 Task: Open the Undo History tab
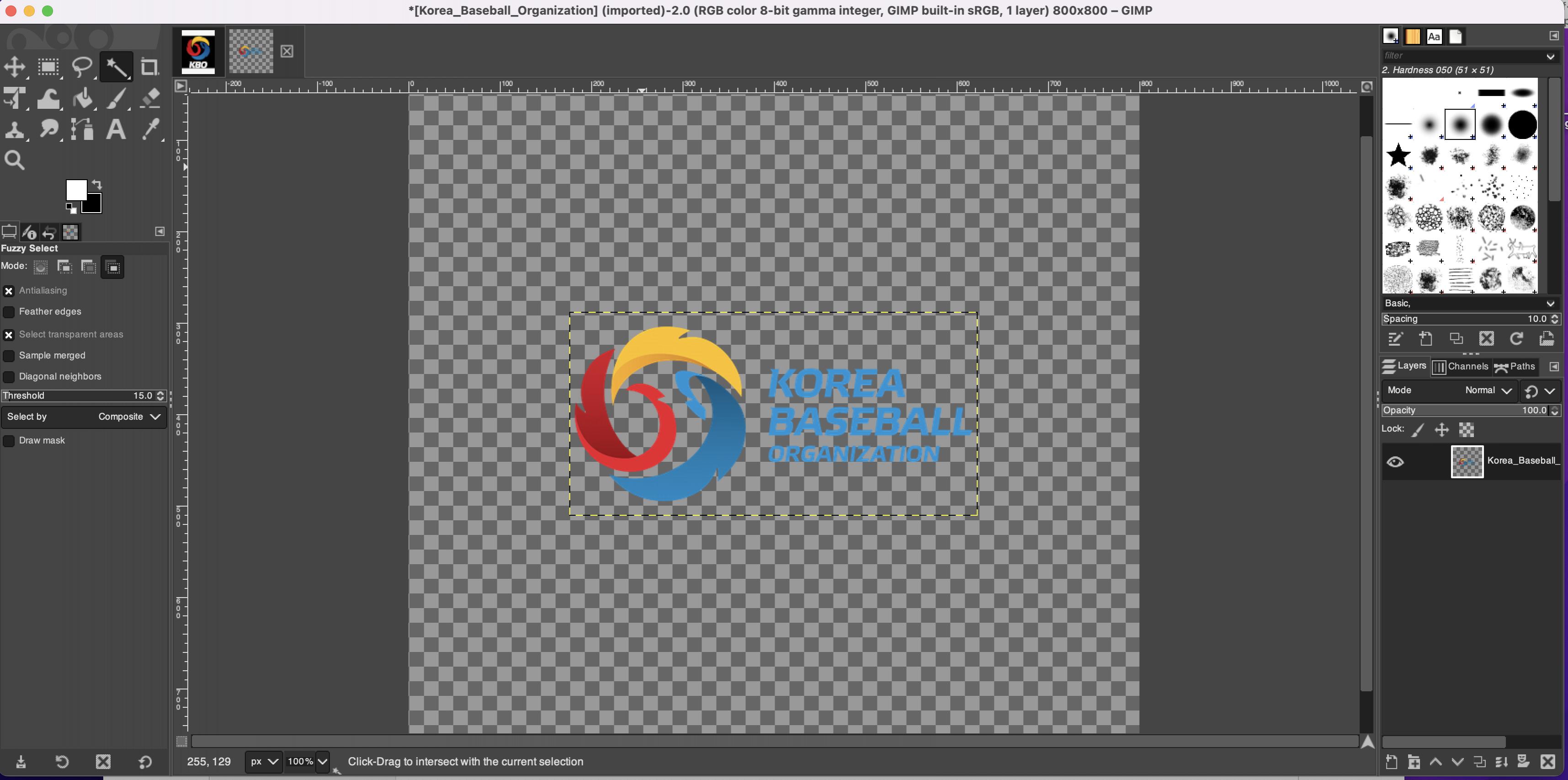click(50, 232)
